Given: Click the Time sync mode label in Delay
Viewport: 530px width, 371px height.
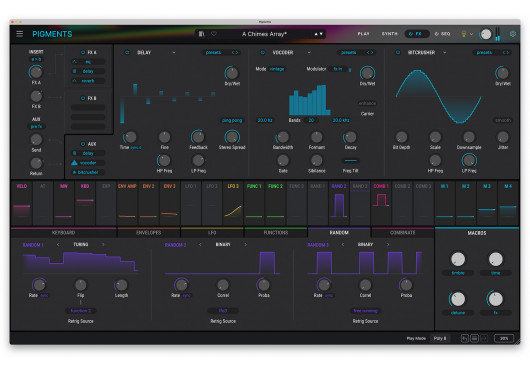Looking at the screenshot, I should click(136, 148).
